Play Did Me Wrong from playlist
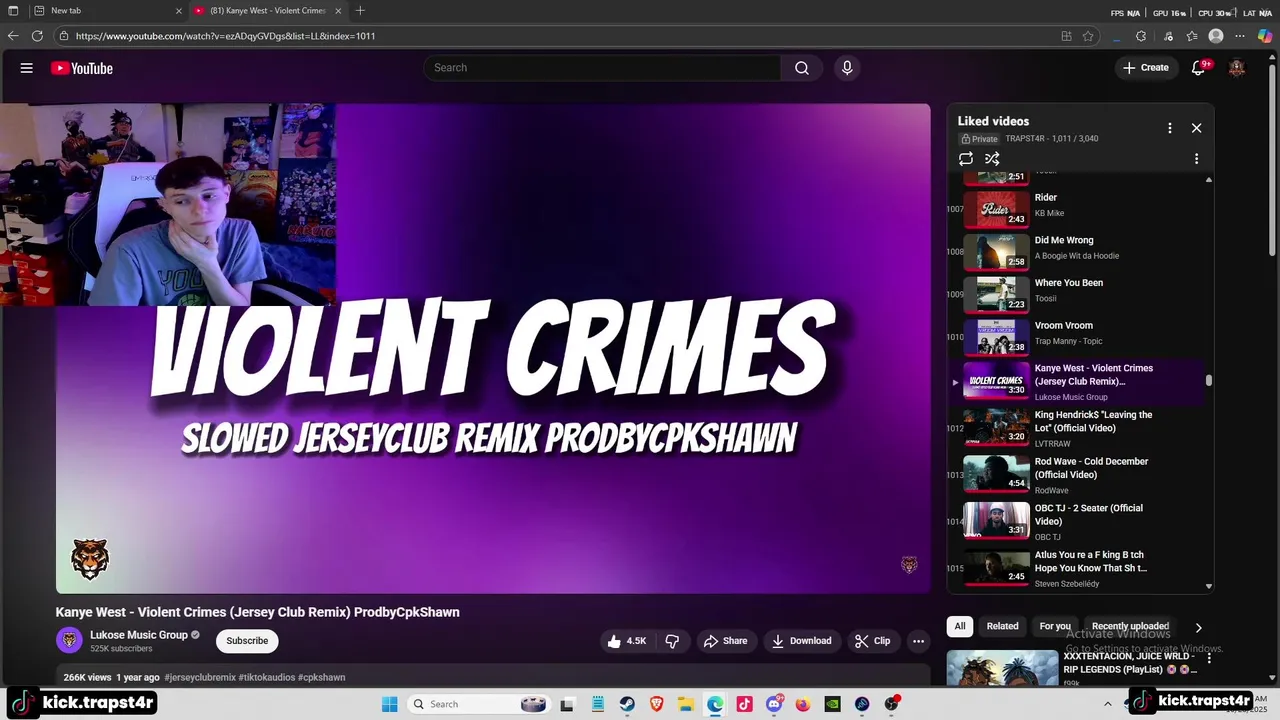1280x720 pixels. coord(1077,252)
